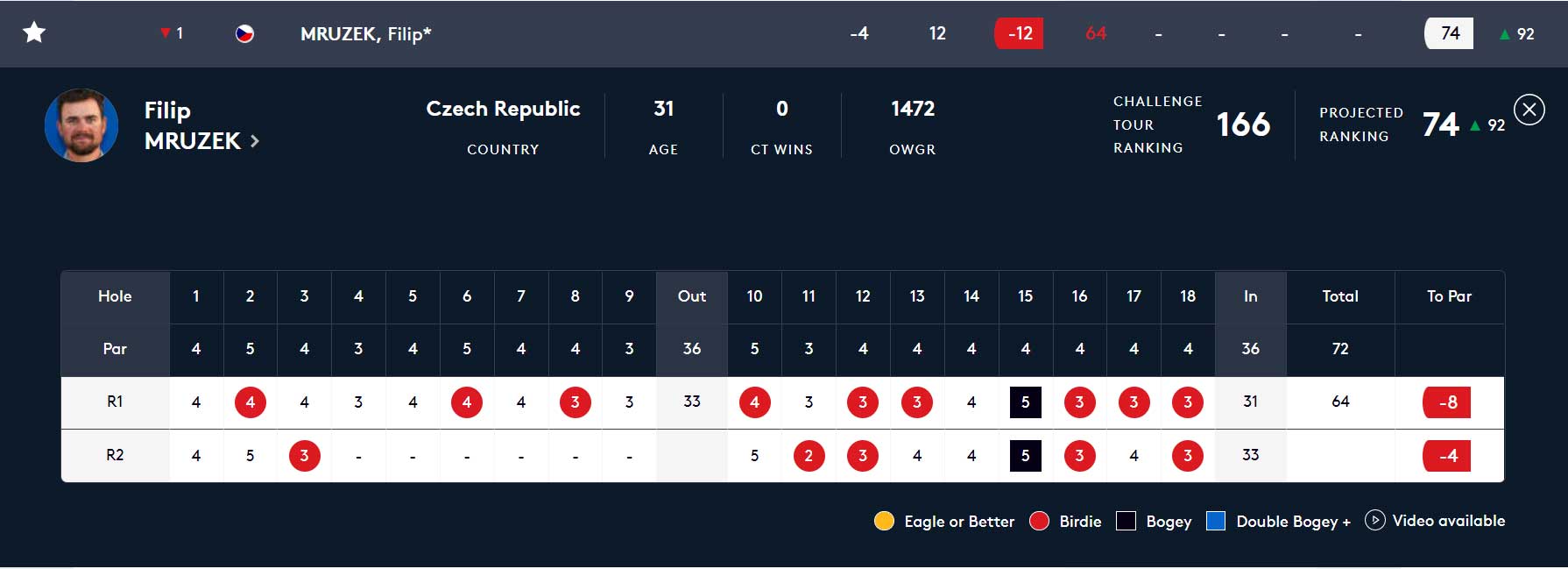This screenshot has width=1568, height=569.
Task: Click the red Birdie legend circle
Action: pos(1039,522)
